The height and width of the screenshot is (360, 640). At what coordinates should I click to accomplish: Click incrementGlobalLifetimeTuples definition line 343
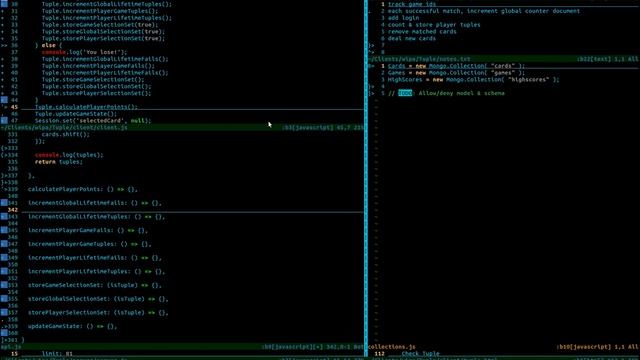(96, 217)
